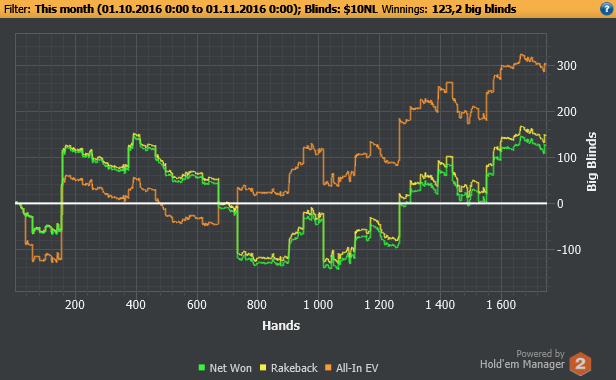Screen dimensions: 616x380
Task: Click the '123,2 big blinds' winnings value
Action: pyautogui.click(x=474, y=9)
